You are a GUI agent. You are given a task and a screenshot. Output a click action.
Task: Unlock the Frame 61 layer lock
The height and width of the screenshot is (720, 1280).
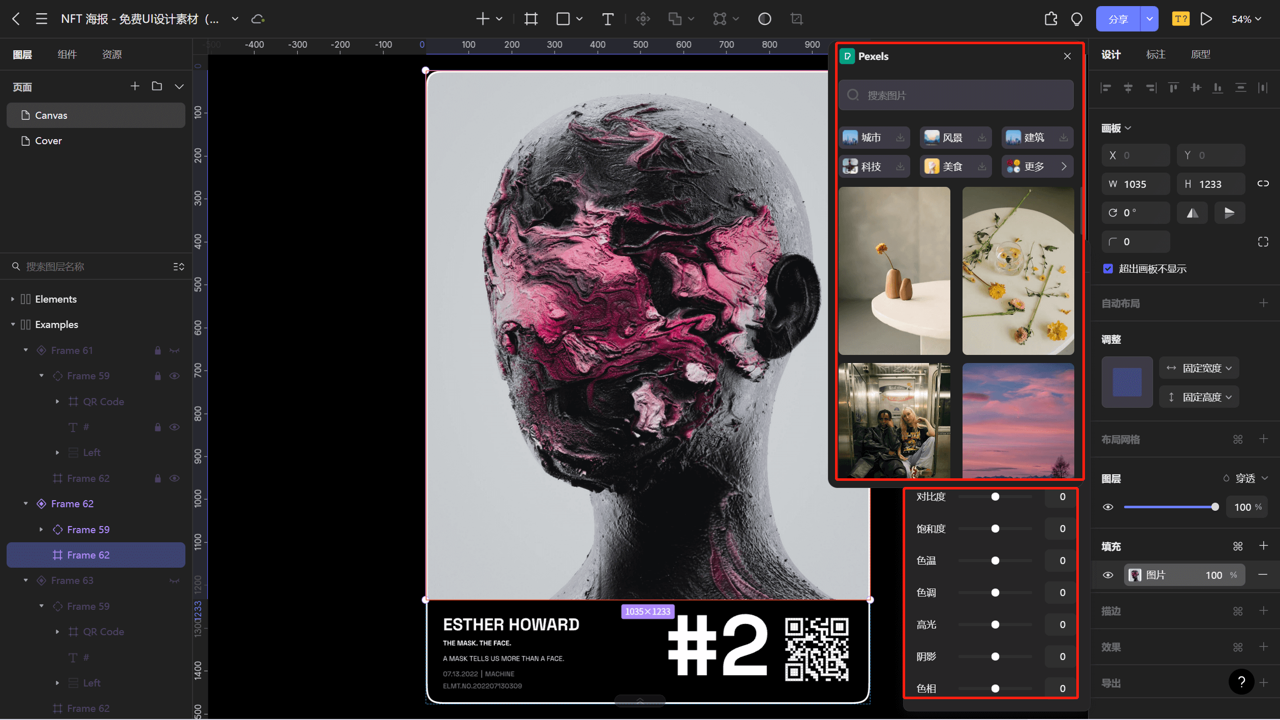pos(158,351)
